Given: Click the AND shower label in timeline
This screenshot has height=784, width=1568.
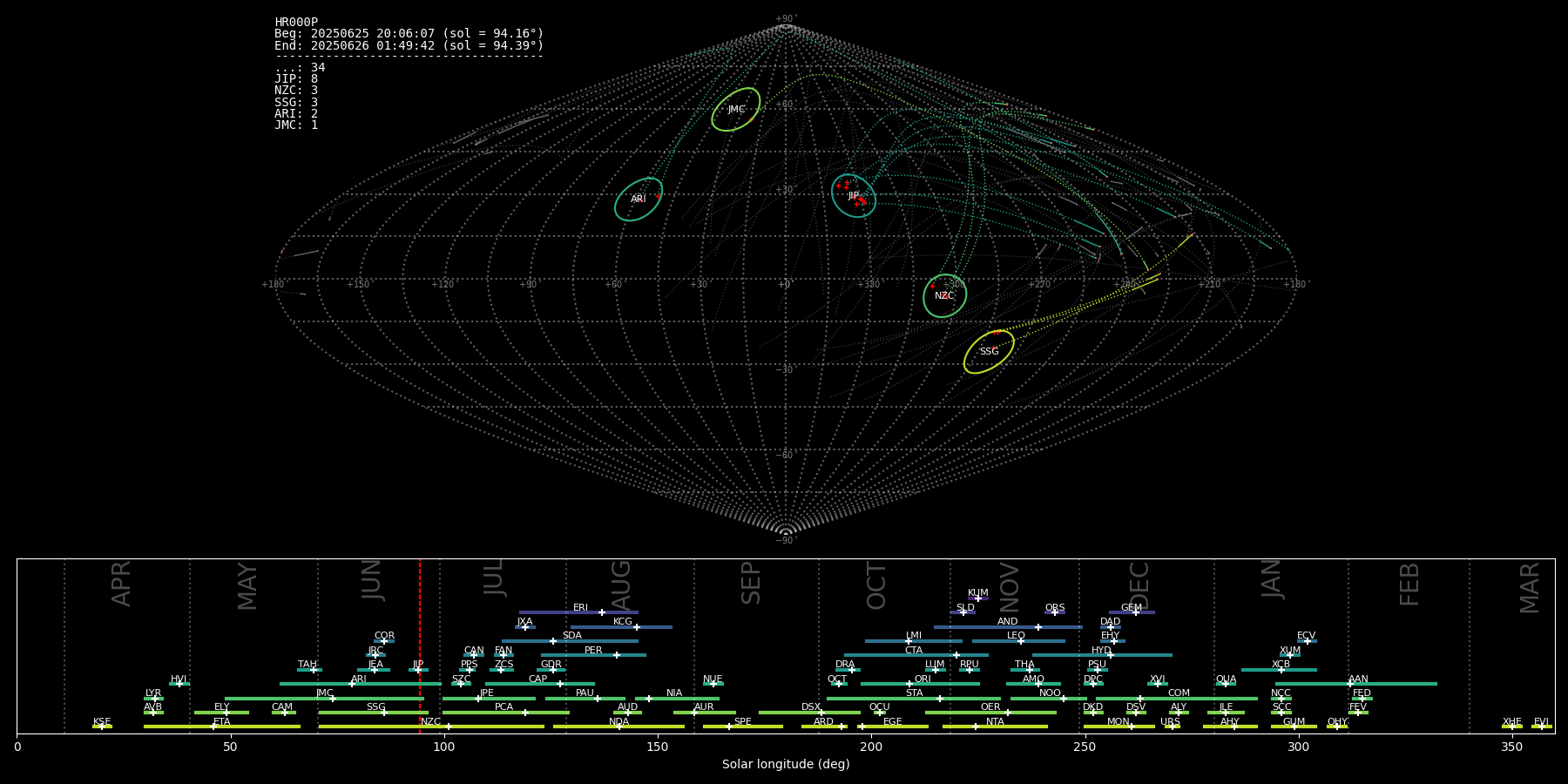Looking at the screenshot, I should [1008, 622].
